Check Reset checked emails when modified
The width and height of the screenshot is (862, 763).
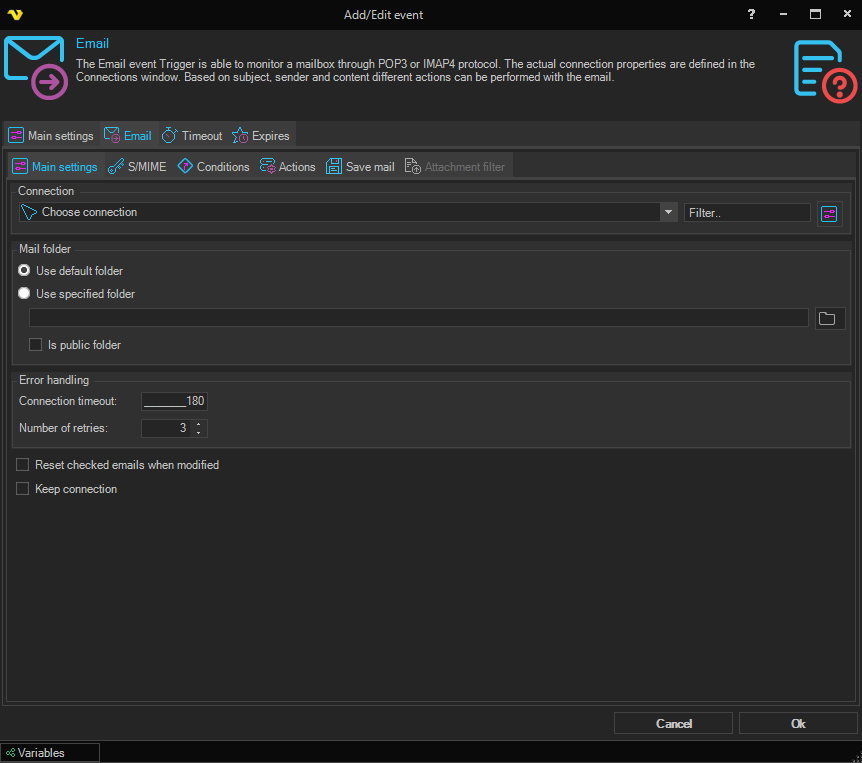point(23,465)
